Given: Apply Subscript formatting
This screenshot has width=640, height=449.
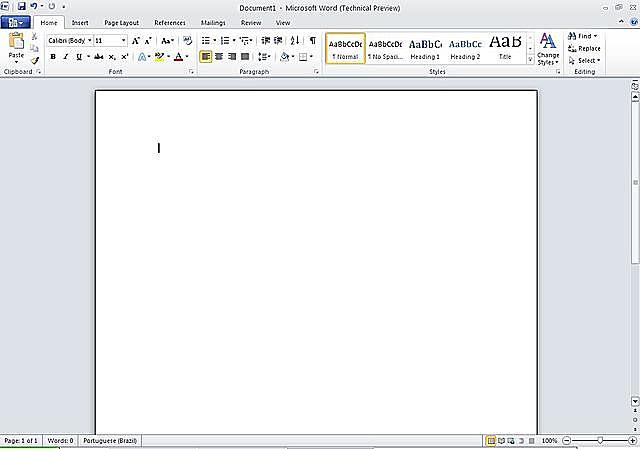Looking at the screenshot, I should (x=112, y=57).
